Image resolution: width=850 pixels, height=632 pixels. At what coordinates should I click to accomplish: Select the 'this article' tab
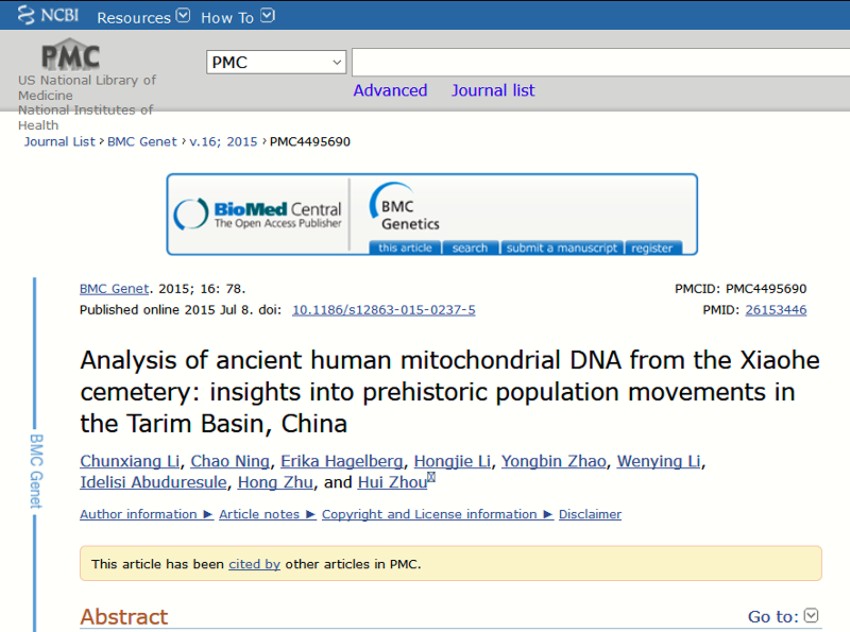[405, 248]
